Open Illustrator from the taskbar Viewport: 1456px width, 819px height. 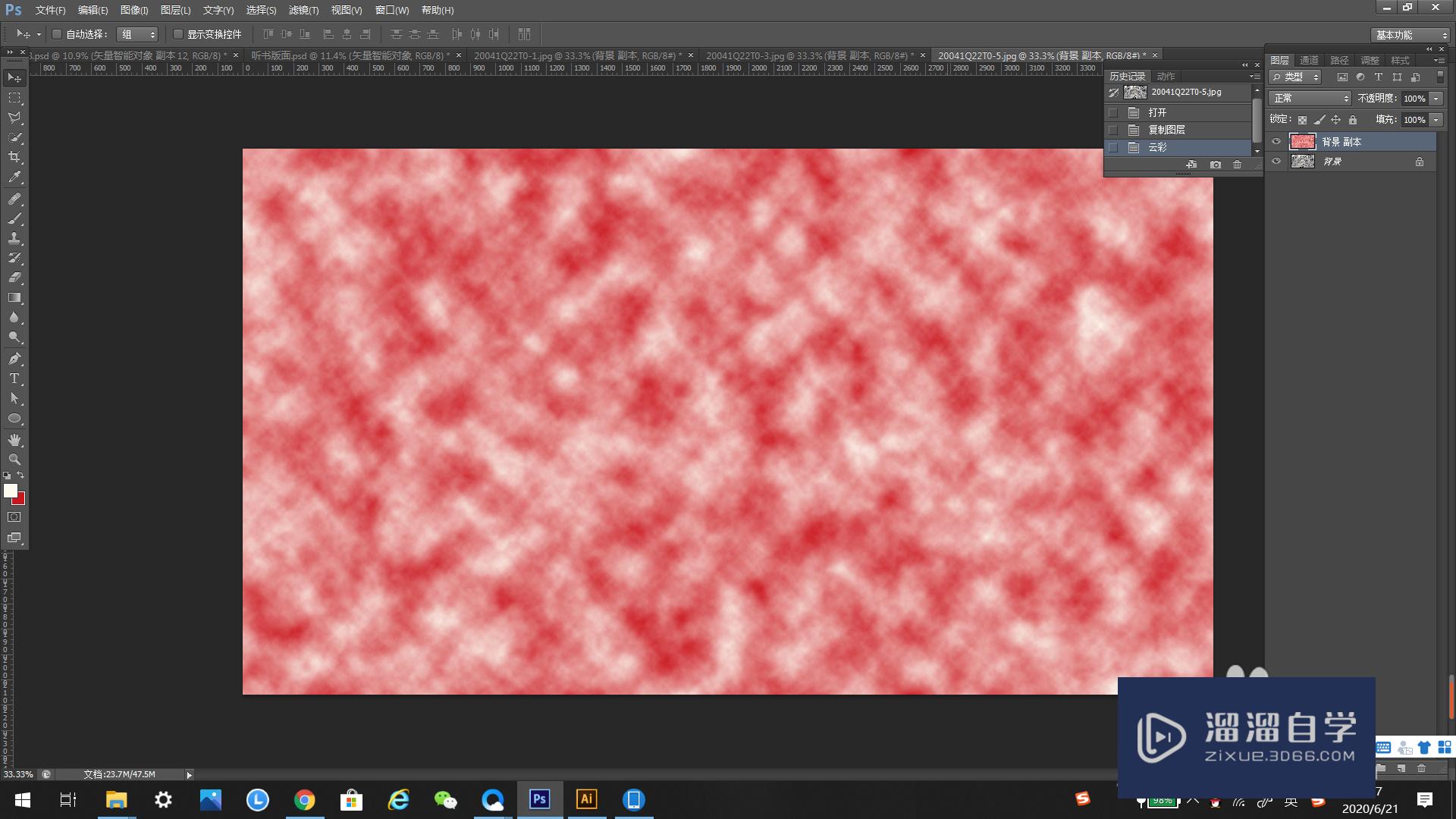[x=586, y=799]
